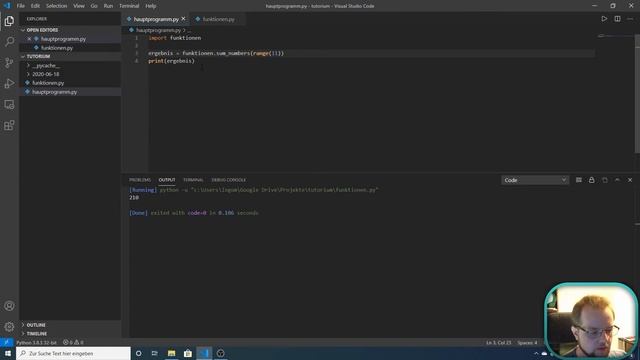Open the Extensions view
The image size is (640, 360).
(9, 125)
